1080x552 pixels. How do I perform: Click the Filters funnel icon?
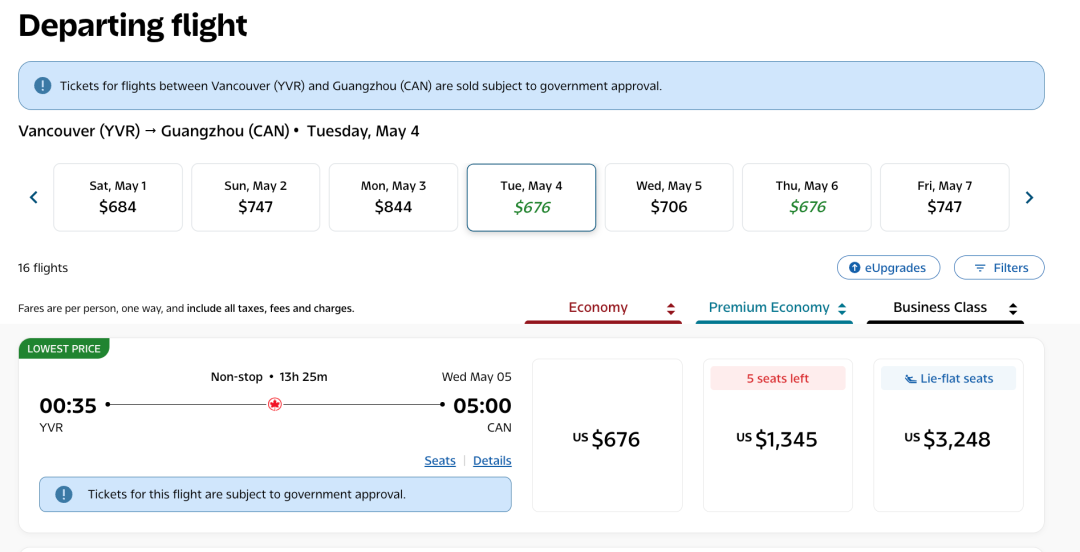click(x=980, y=268)
